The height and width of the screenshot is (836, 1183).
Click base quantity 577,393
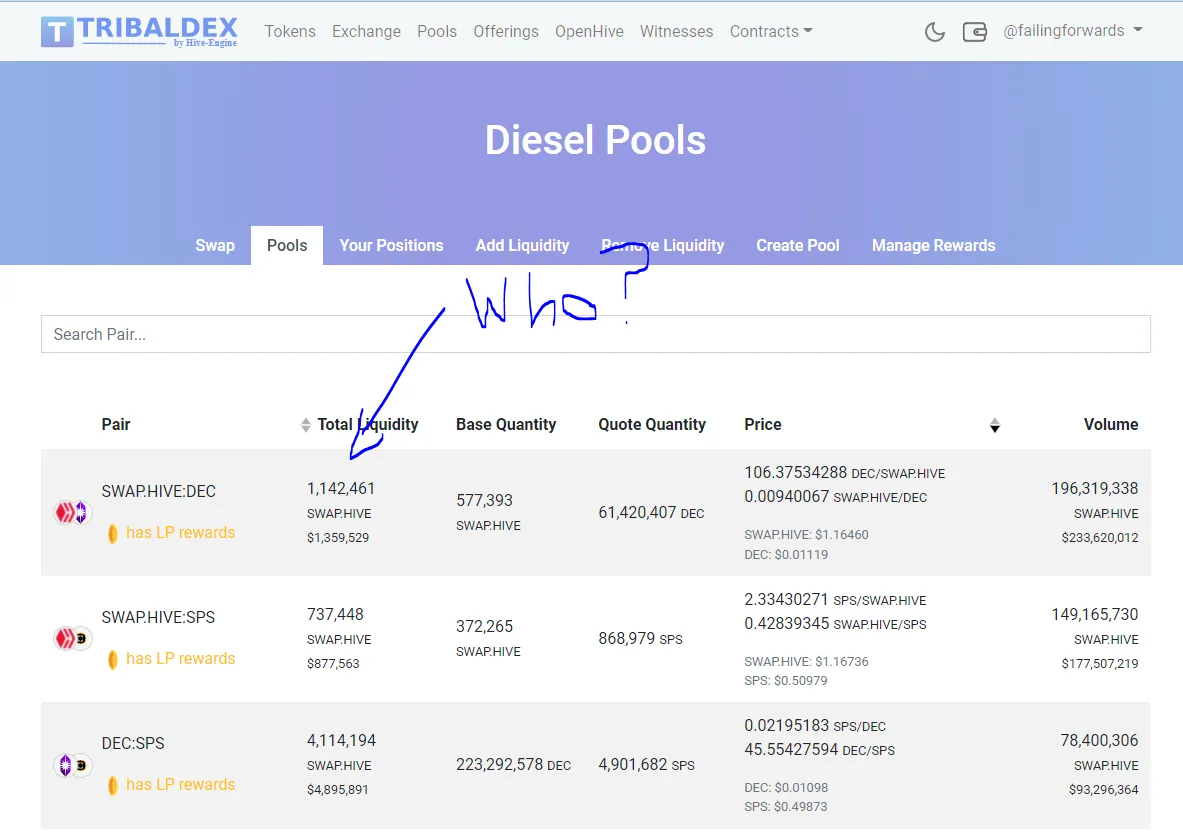(484, 500)
